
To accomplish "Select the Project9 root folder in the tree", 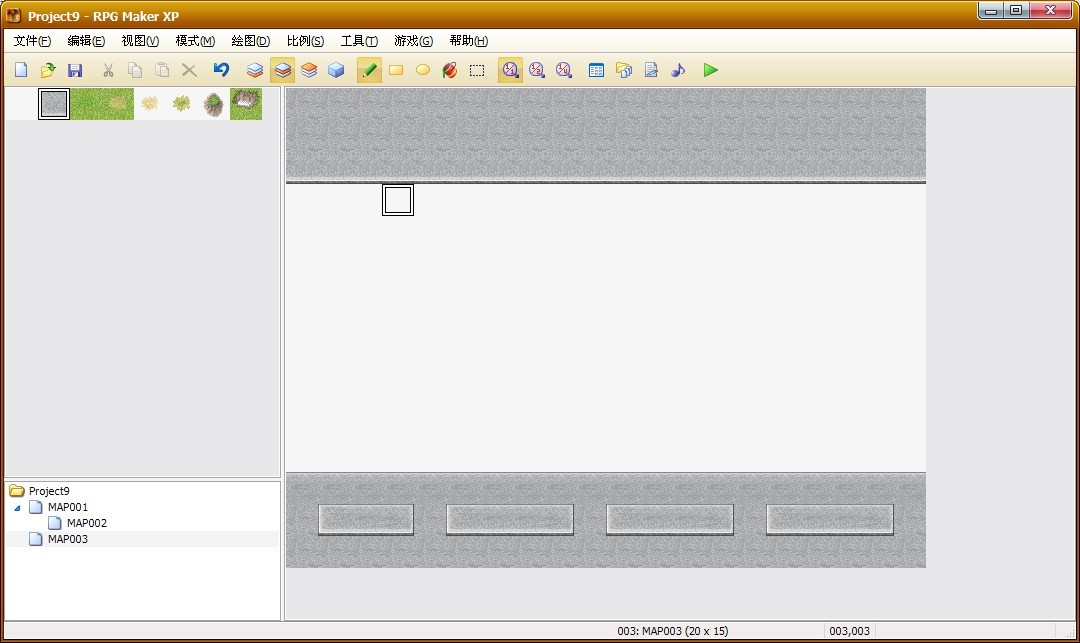I will (x=49, y=491).
